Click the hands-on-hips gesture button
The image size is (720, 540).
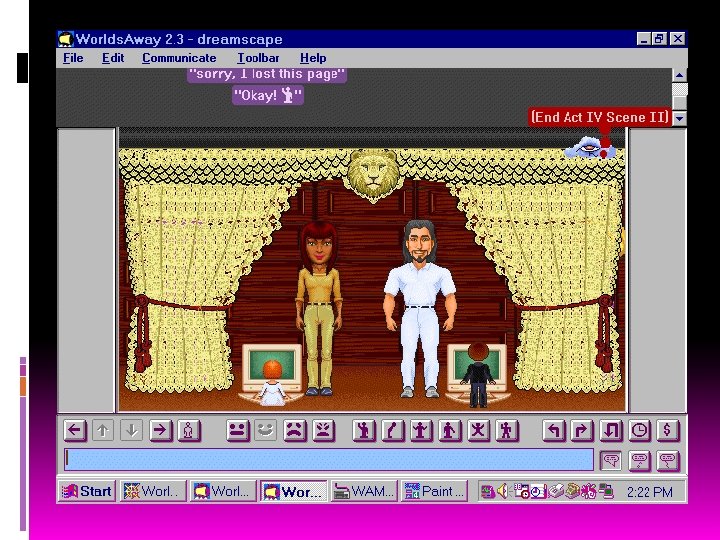507,431
